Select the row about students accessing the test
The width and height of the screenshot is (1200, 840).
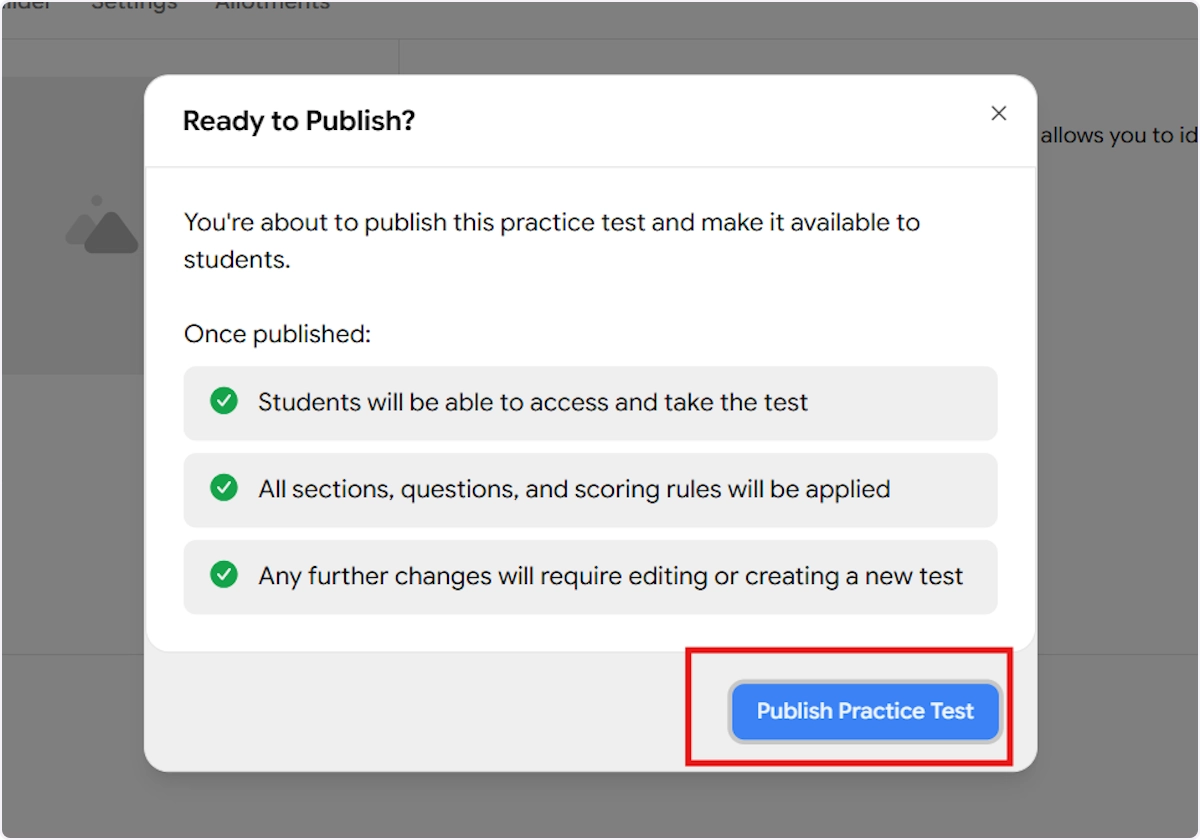click(x=590, y=403)
